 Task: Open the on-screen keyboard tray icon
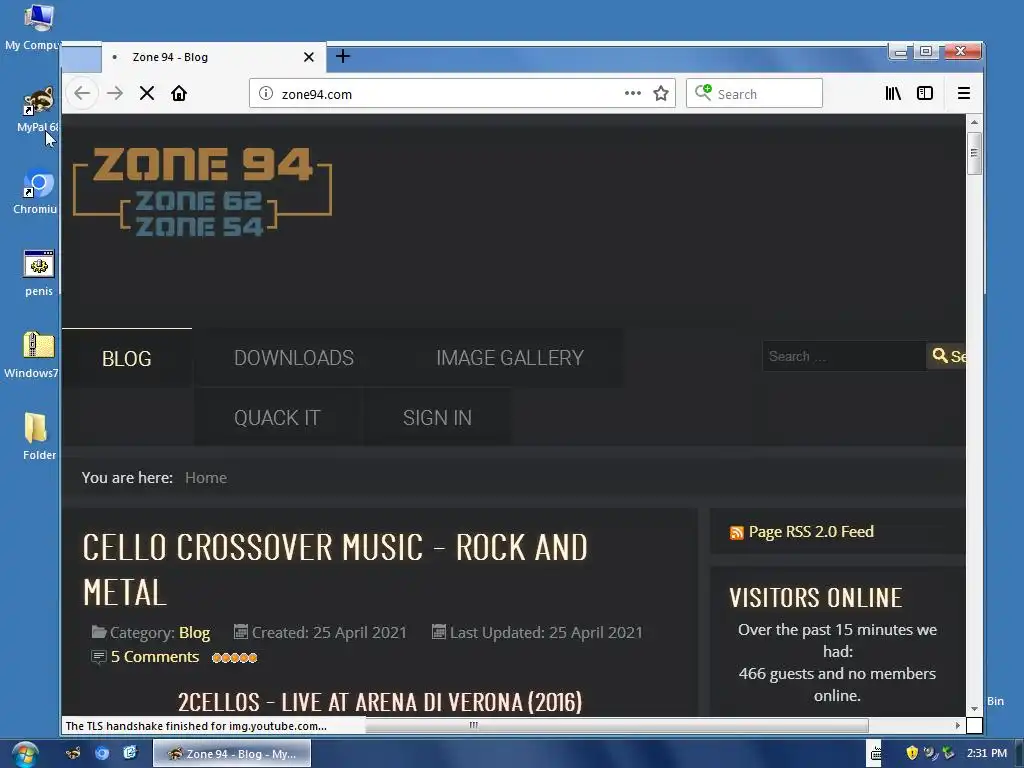[x=876, y=754]
